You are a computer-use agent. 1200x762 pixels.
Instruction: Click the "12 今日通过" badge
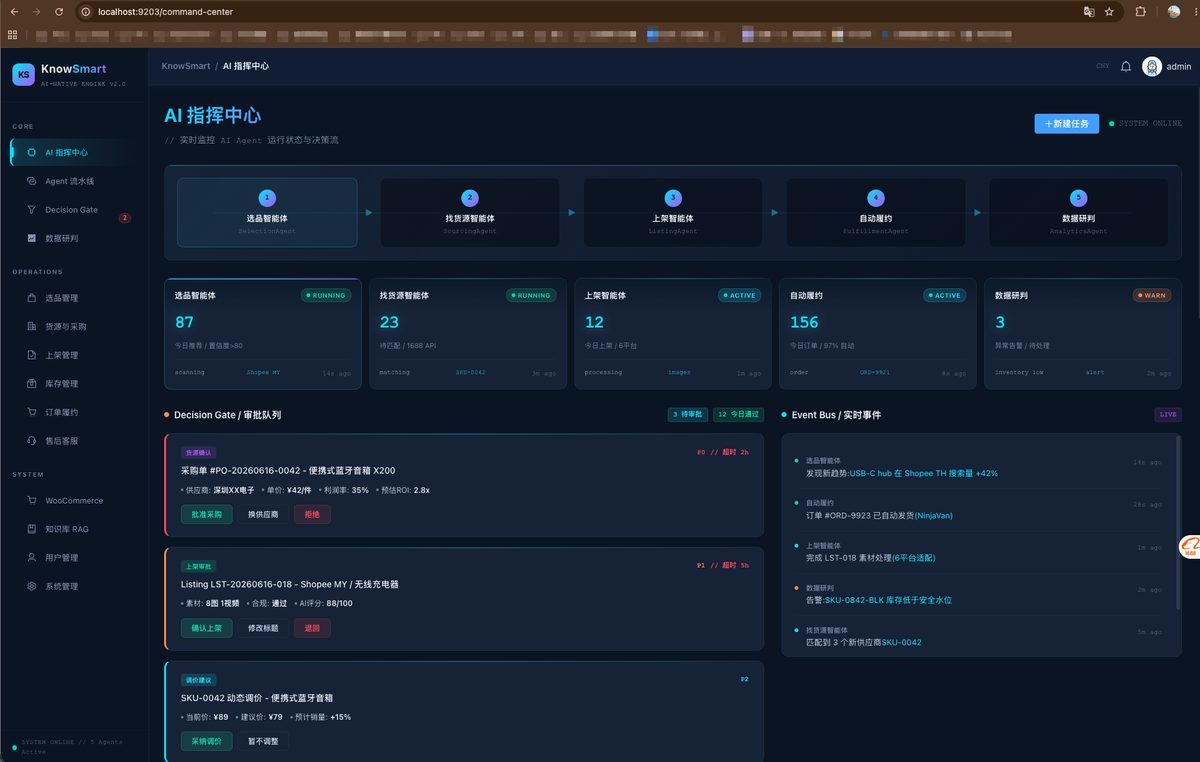click(739, 414)
